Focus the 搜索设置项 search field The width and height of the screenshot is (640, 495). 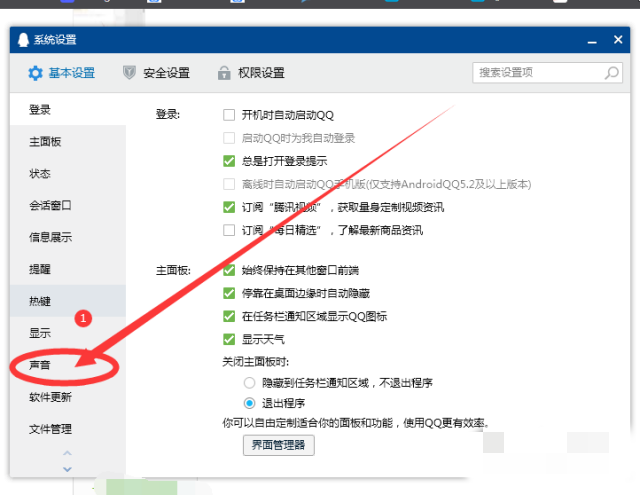point(547,73)
